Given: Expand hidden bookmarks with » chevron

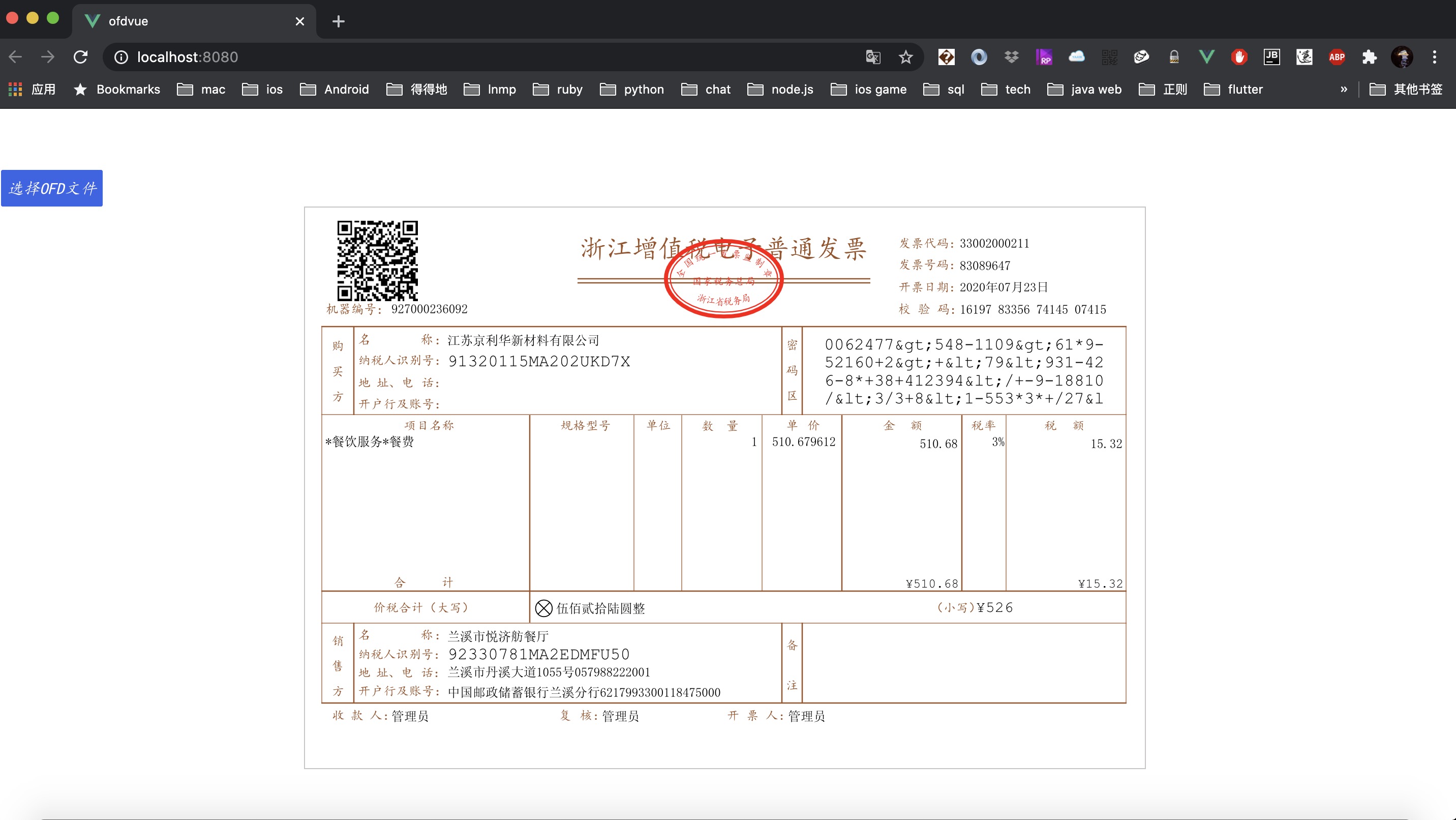Looking at the screenshot, I should point(1344,90).
